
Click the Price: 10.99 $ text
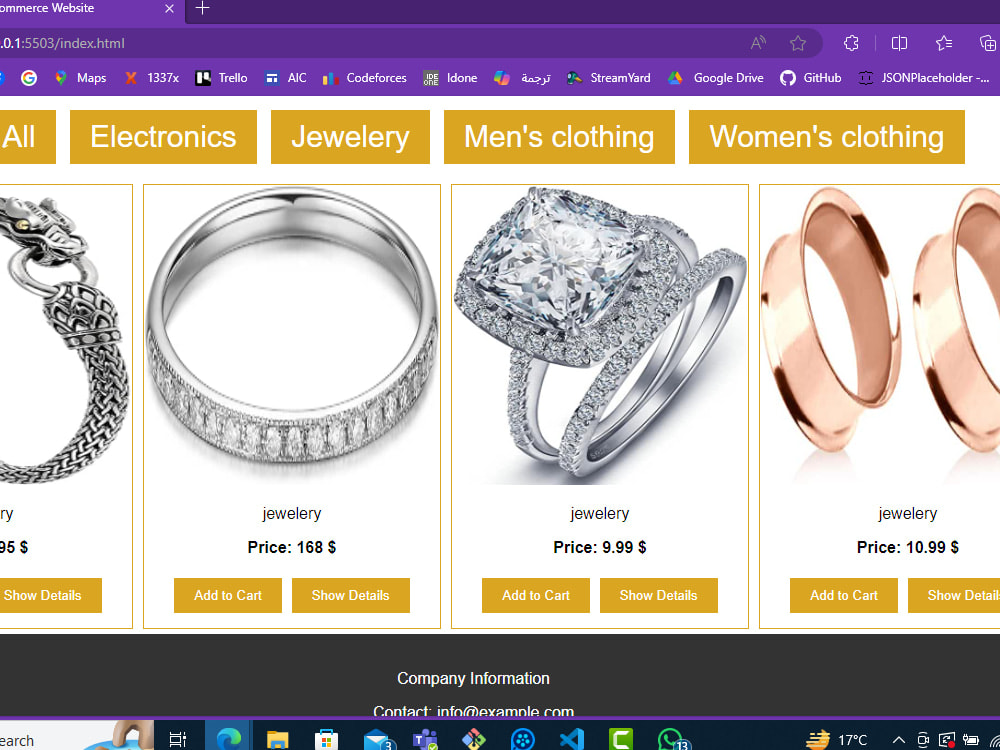coord(908,547)
